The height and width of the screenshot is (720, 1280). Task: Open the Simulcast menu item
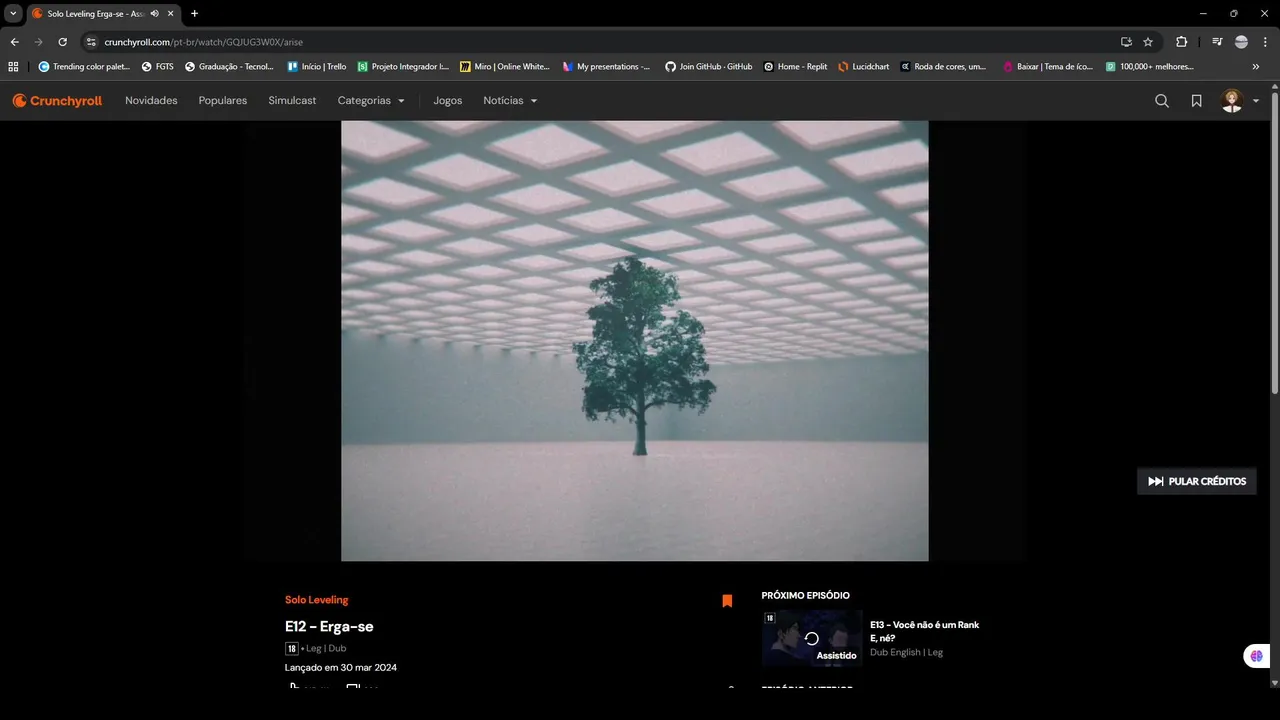click(292, 101)
